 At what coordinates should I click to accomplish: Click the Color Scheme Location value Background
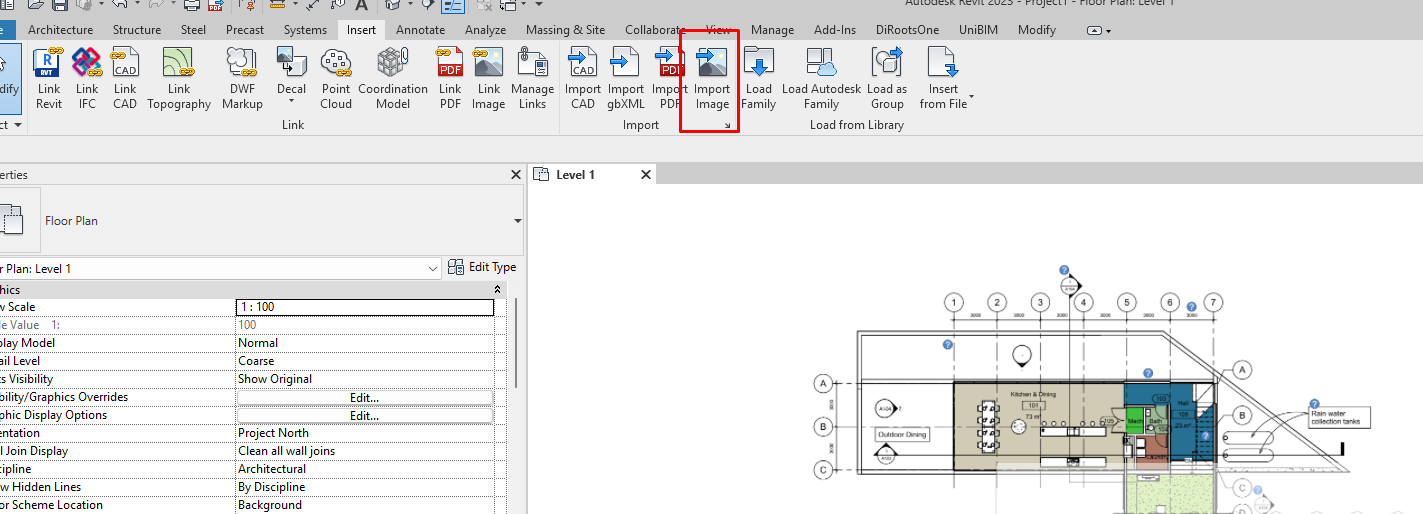click(364, 505)
